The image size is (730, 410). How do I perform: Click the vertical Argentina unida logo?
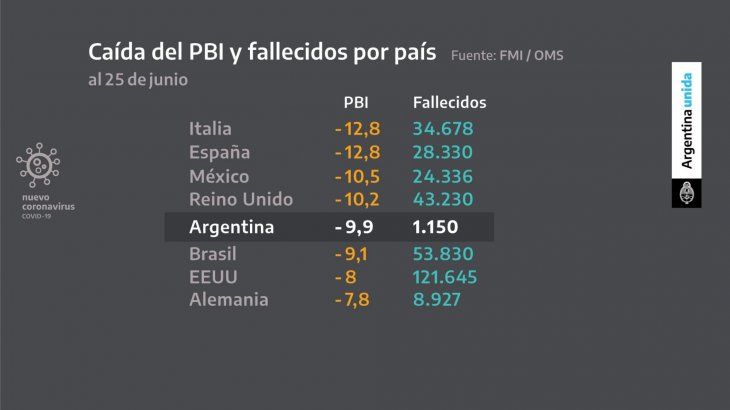coord(686,120)
